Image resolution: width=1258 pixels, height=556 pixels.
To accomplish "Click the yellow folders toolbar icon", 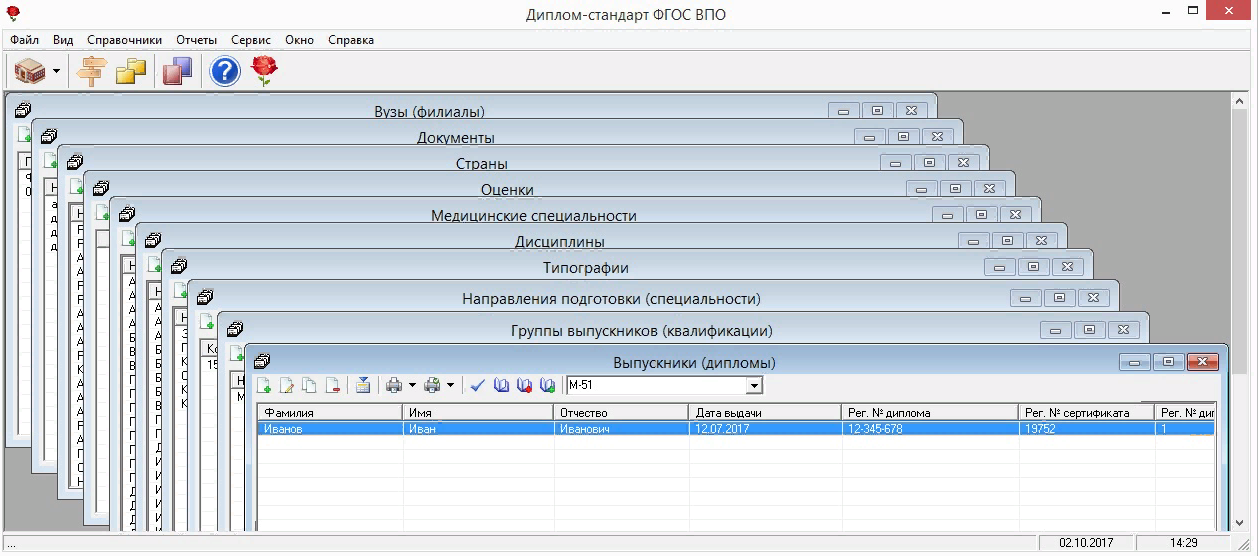I will tap(131, 71).
